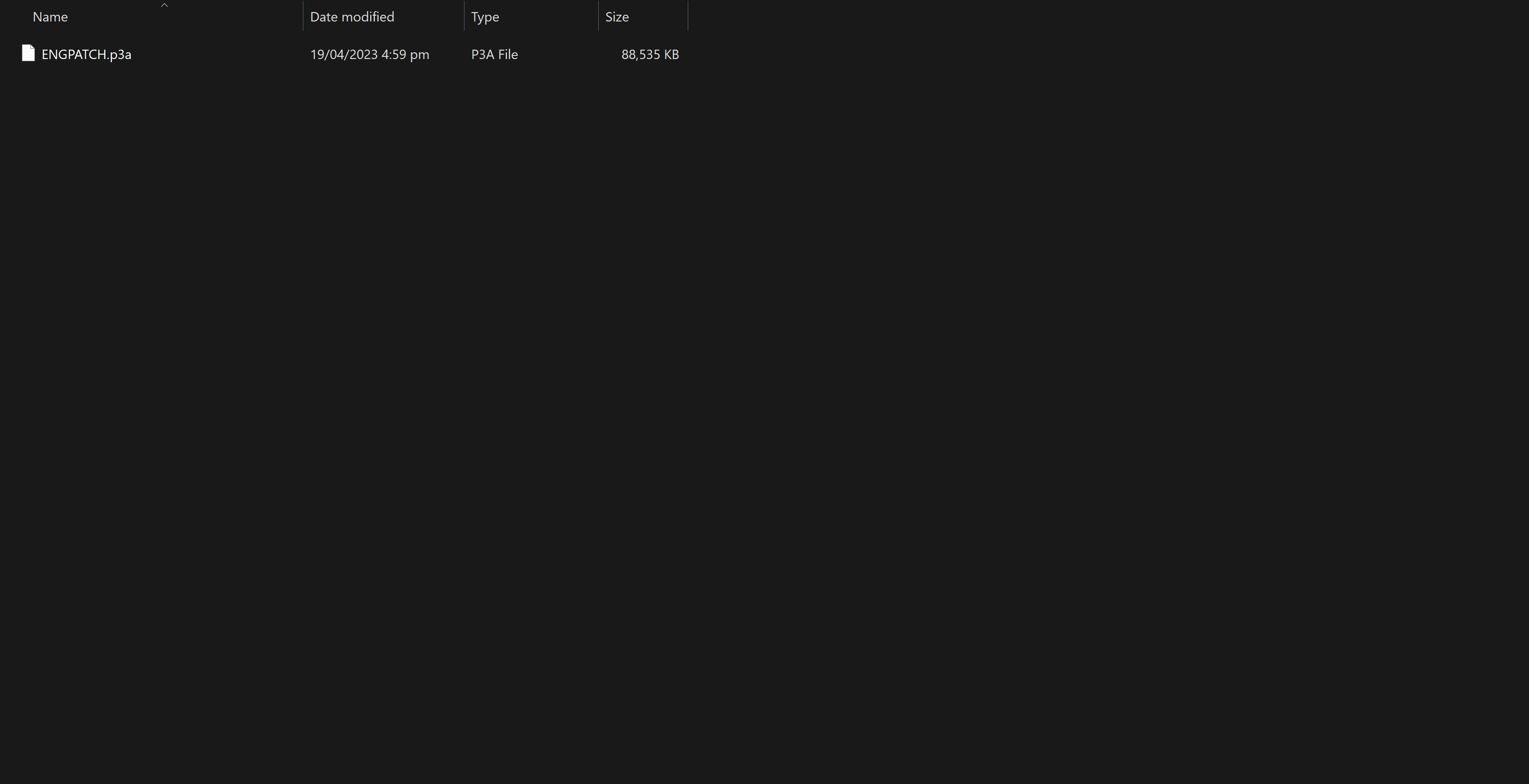1529x784 pixels.
Task: Sort by the Type column header
Action: click(x=485, y=17)
